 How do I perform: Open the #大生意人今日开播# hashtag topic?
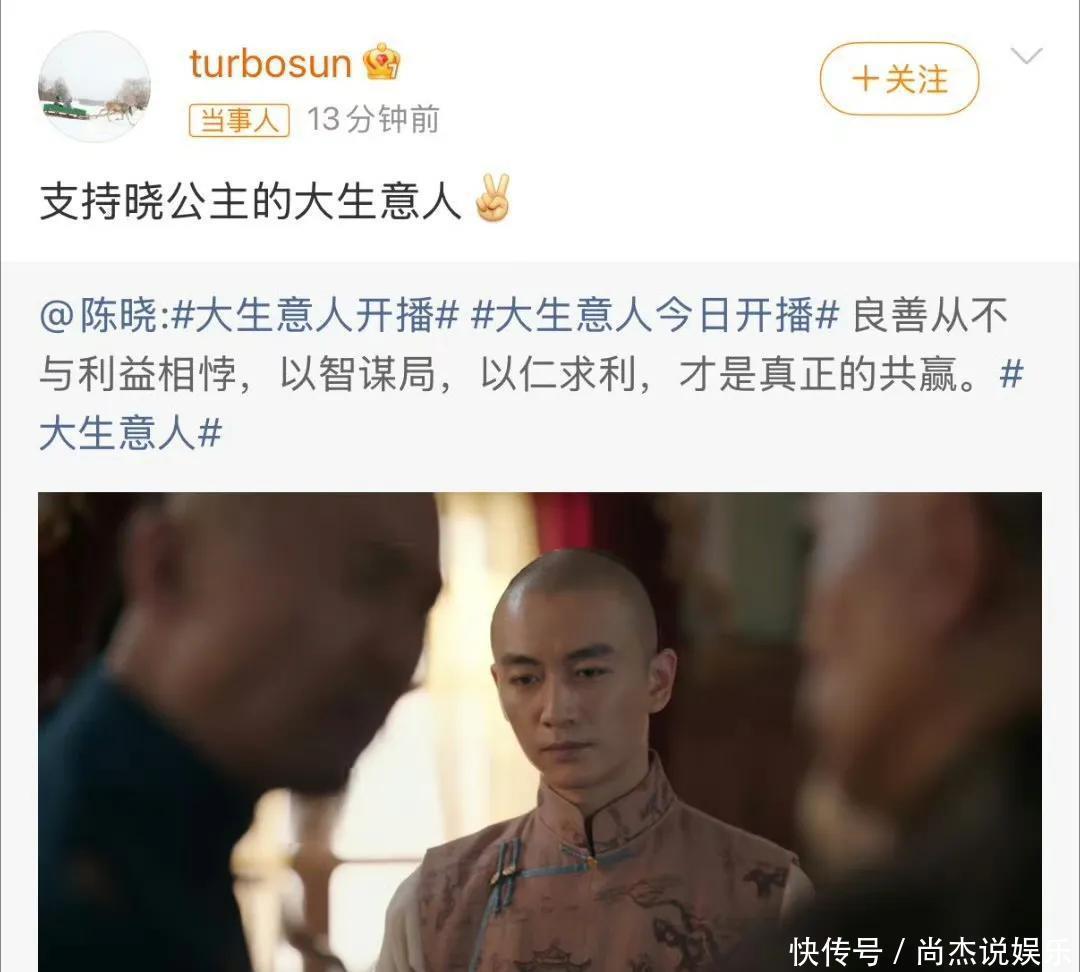[654, 316]
